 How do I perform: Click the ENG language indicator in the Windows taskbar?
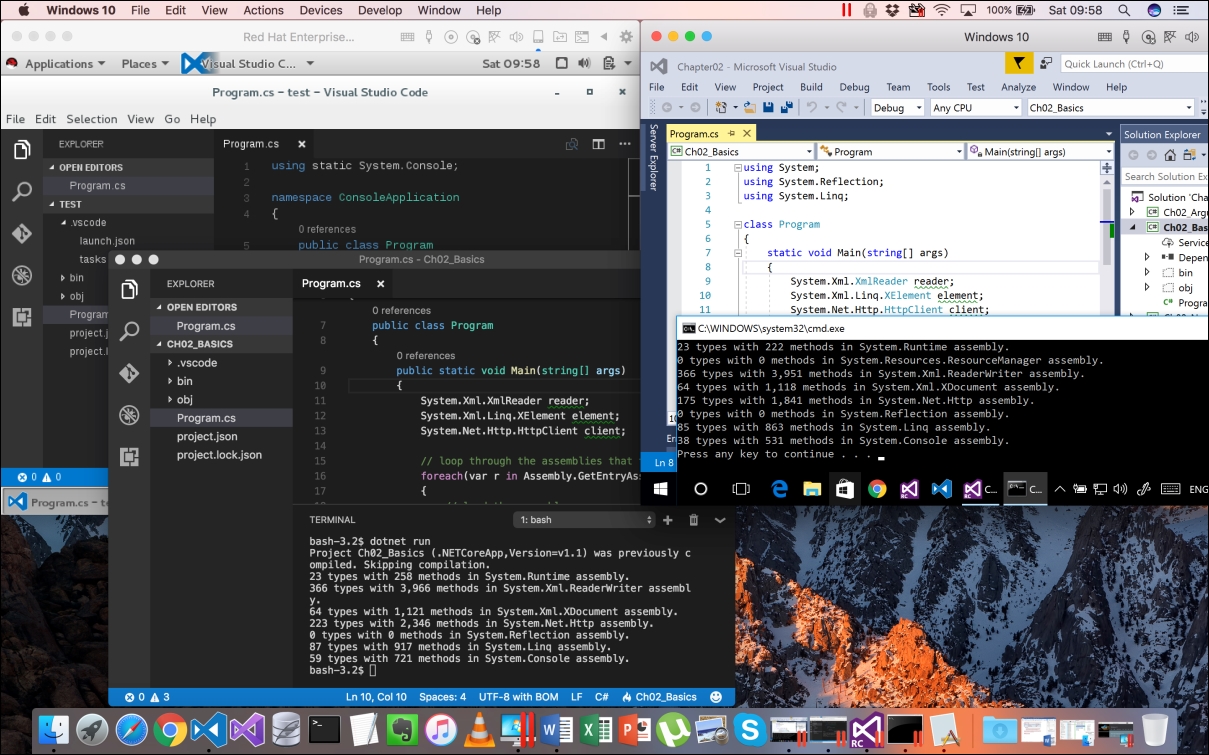click(x=1197, y=489)
